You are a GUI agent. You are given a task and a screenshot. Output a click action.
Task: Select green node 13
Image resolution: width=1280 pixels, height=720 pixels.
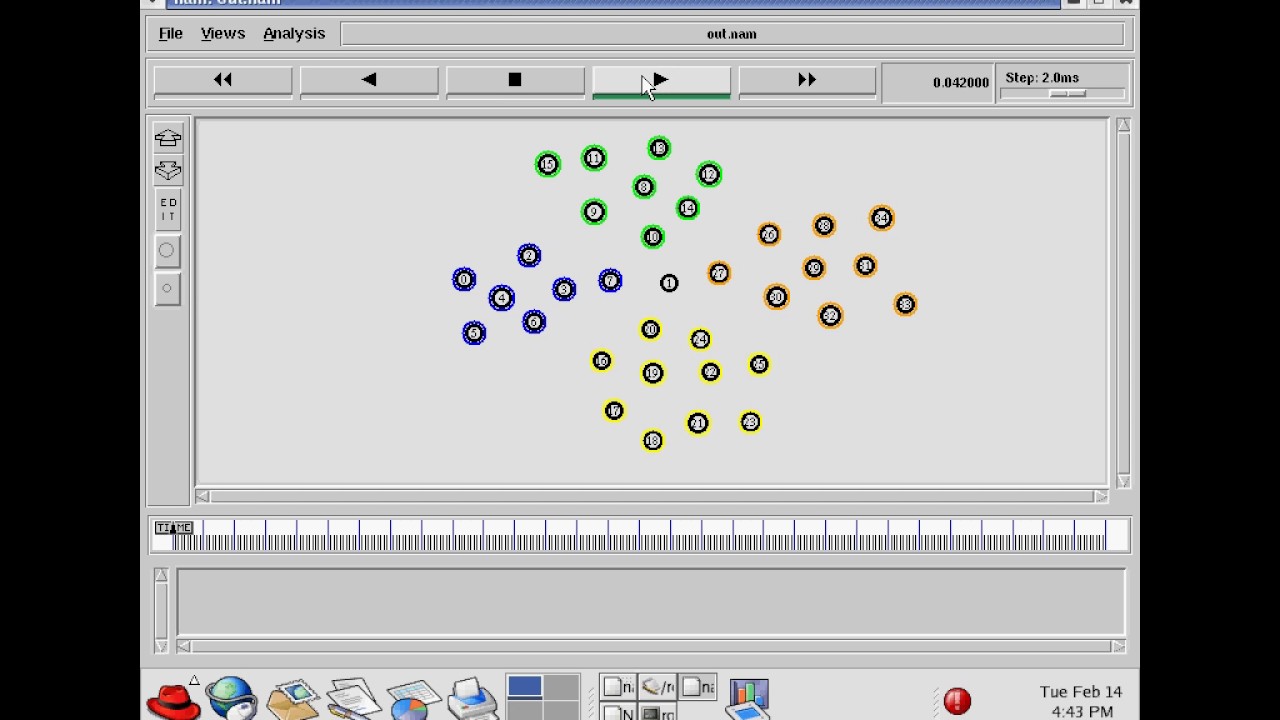[659, 149]
